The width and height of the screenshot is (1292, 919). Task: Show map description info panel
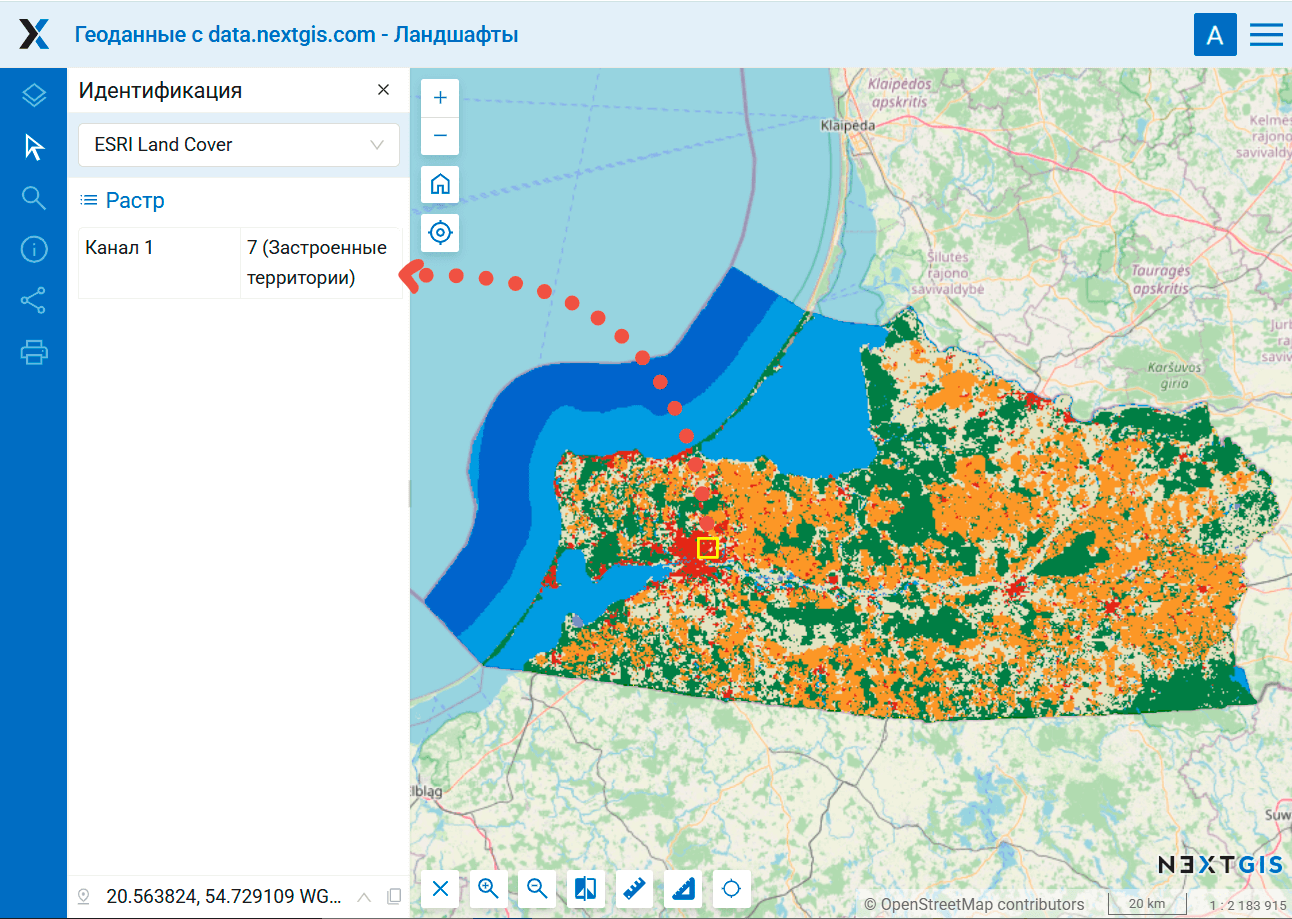tap(34, 249)
